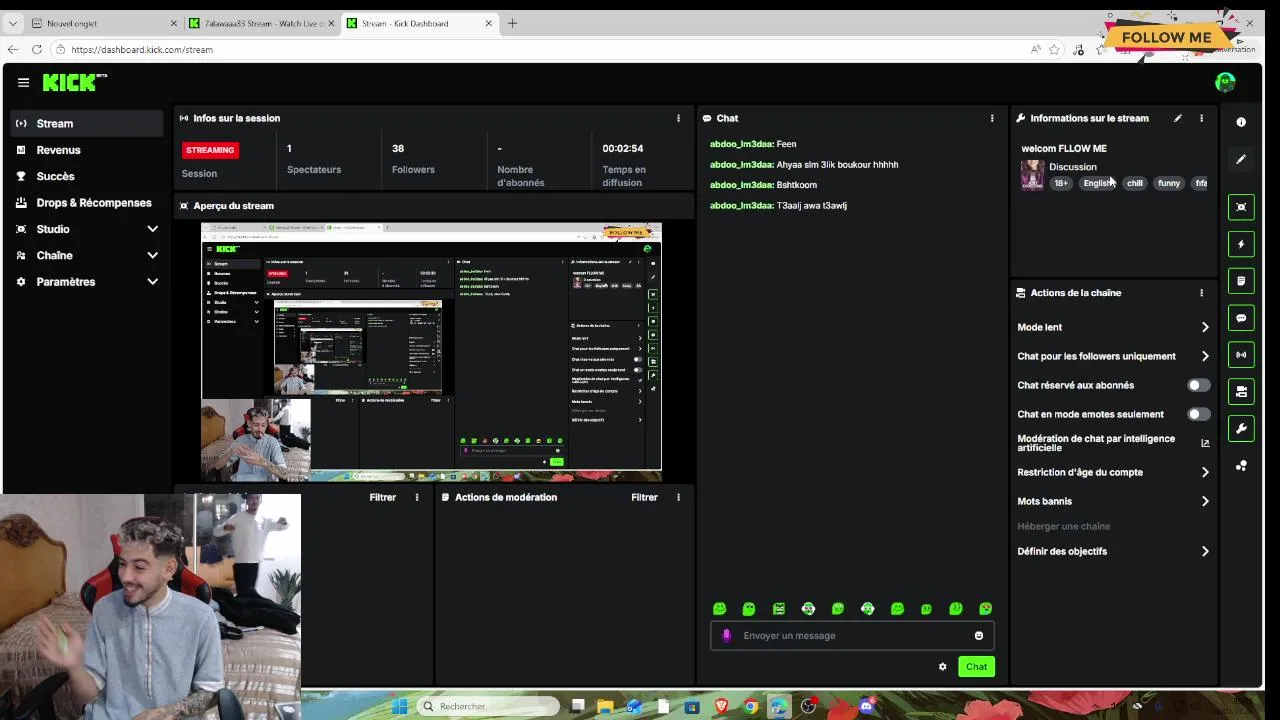The width and height of the screenshot is (1280, 720).
Task: Open the AI moderation external link icon
Action: click(x=1205, y=443)
